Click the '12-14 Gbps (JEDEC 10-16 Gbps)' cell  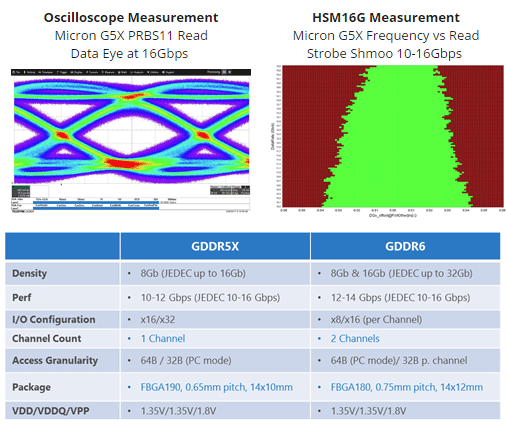click(405, 297)
